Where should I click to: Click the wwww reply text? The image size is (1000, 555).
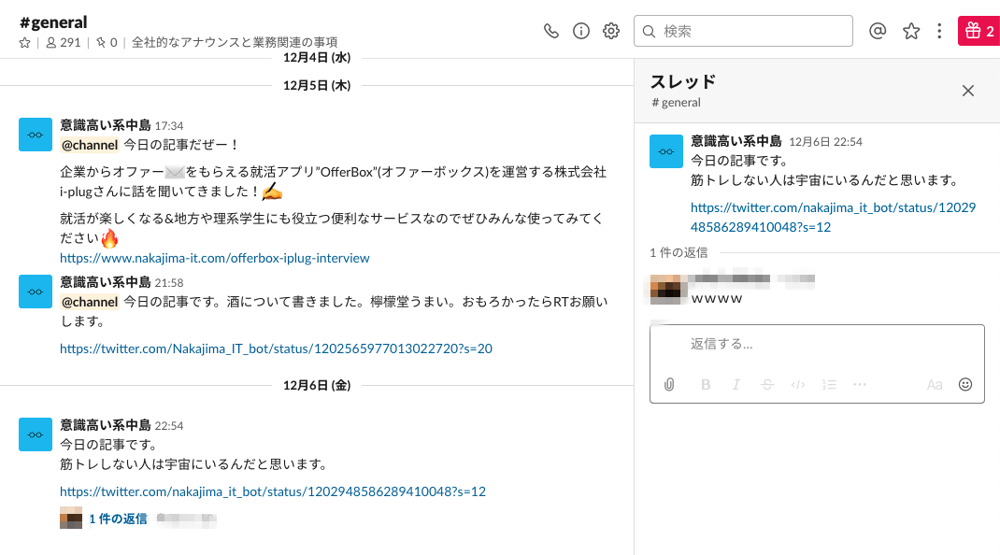[717, 299]
